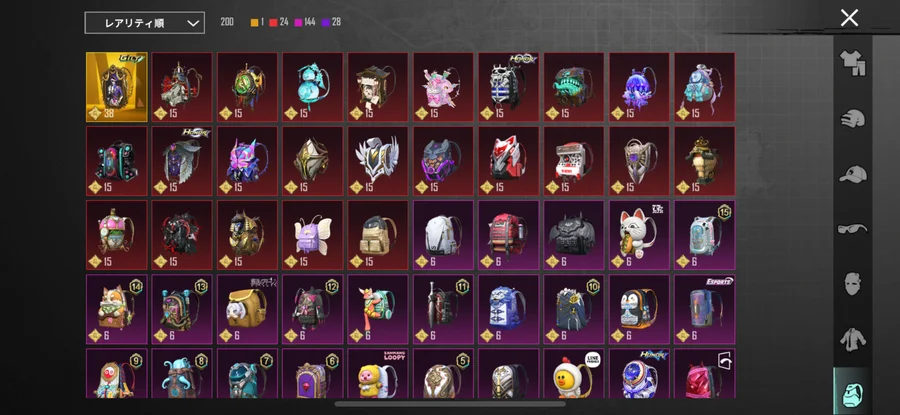Open the outfit set category icon
Viewport: 900px width, 415px height.
pyautogui.click(x=853, y=63)
